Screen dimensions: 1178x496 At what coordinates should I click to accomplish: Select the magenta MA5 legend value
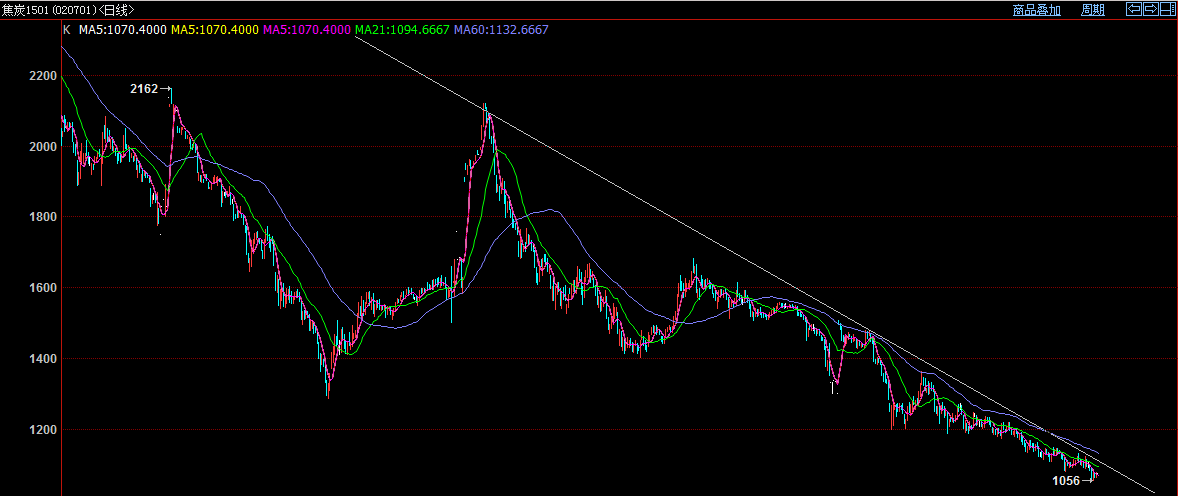306,30
